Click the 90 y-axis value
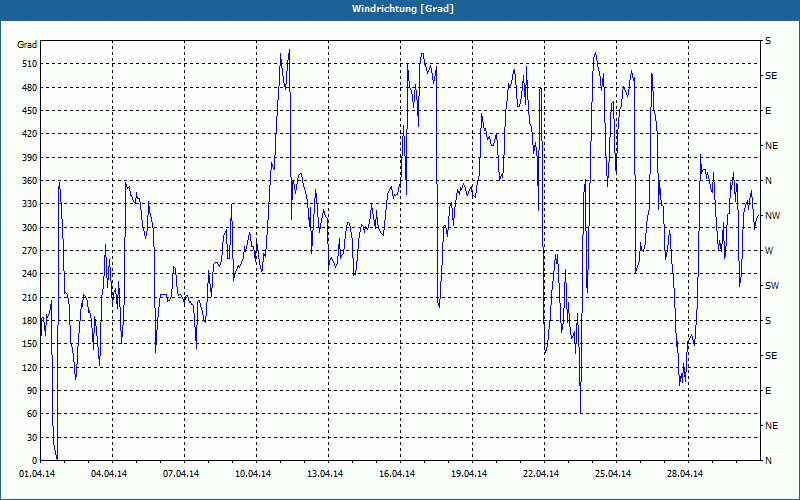 pyautogui.click(x=32, y=390)
